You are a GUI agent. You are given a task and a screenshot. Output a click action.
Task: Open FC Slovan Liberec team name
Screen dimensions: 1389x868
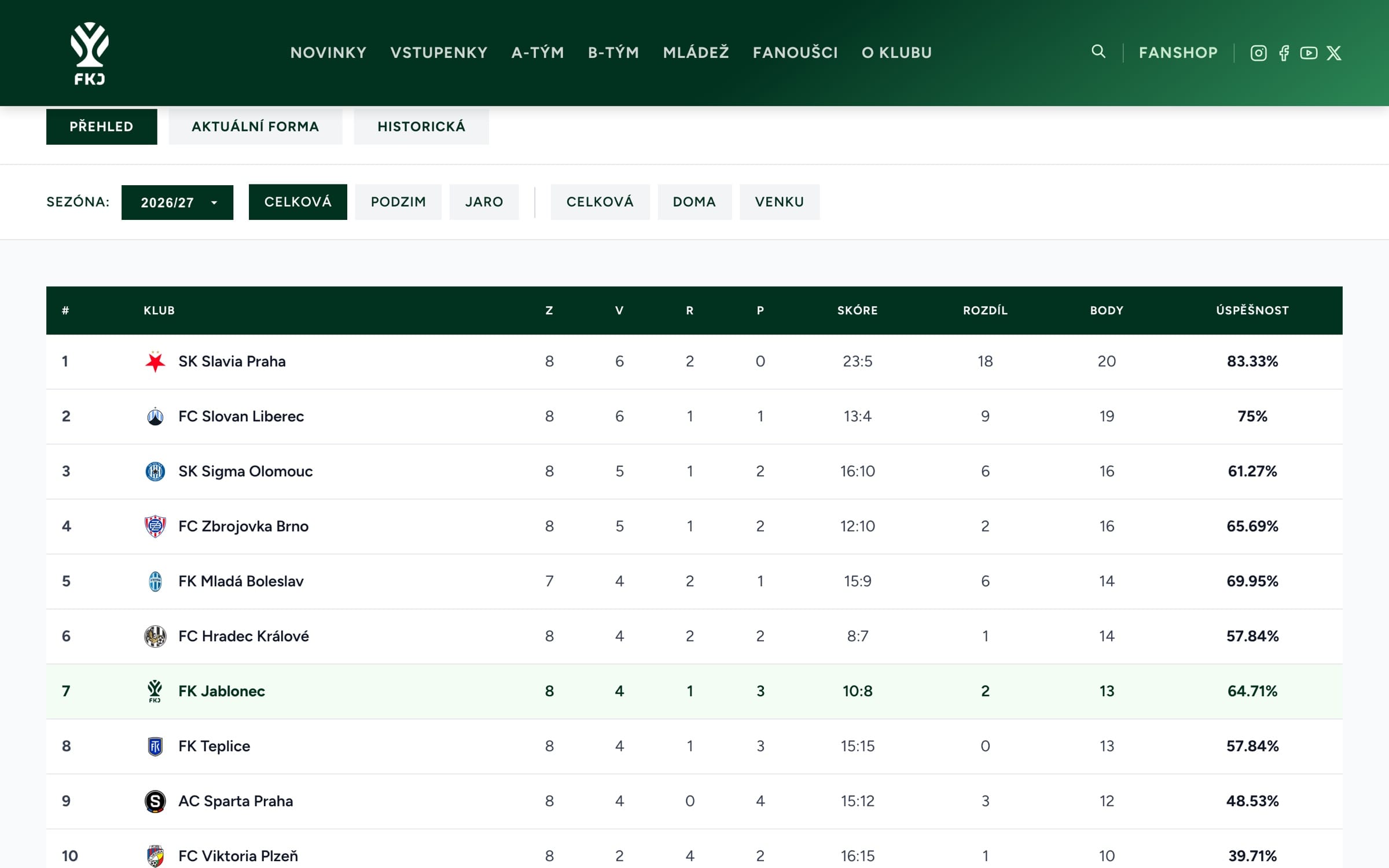241,416
